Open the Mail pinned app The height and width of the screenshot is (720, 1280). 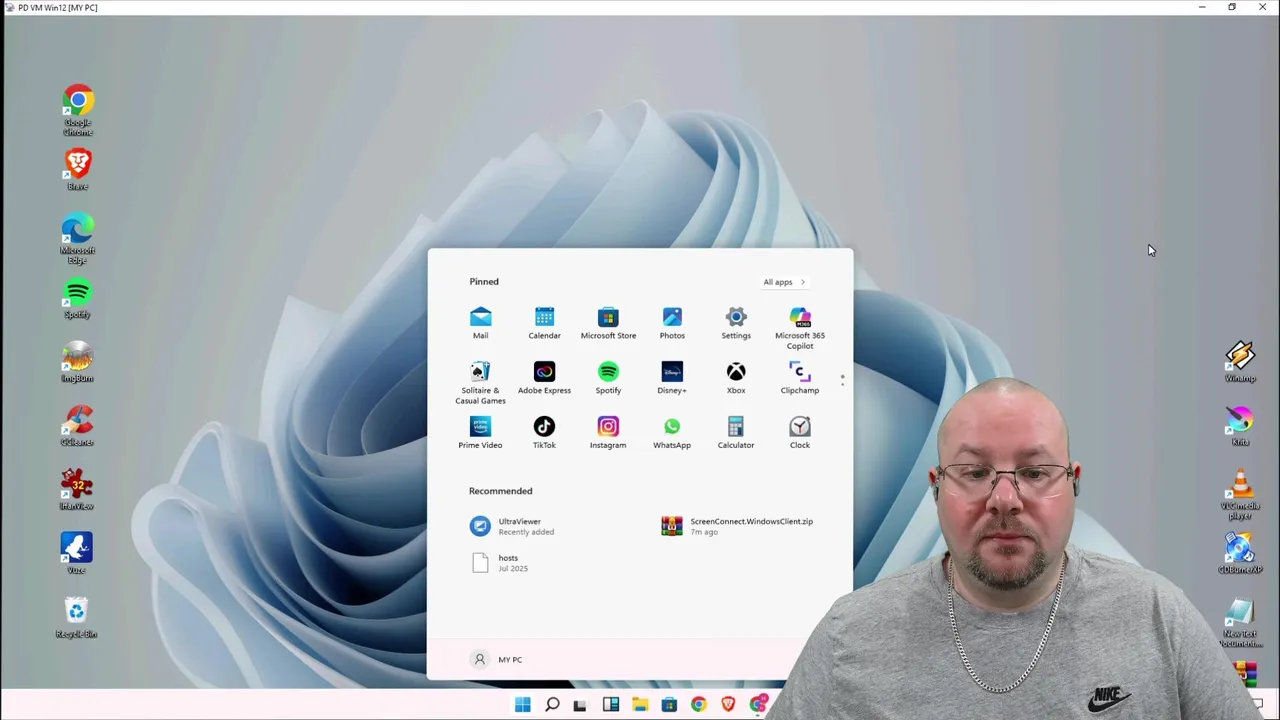pos(480,323)
